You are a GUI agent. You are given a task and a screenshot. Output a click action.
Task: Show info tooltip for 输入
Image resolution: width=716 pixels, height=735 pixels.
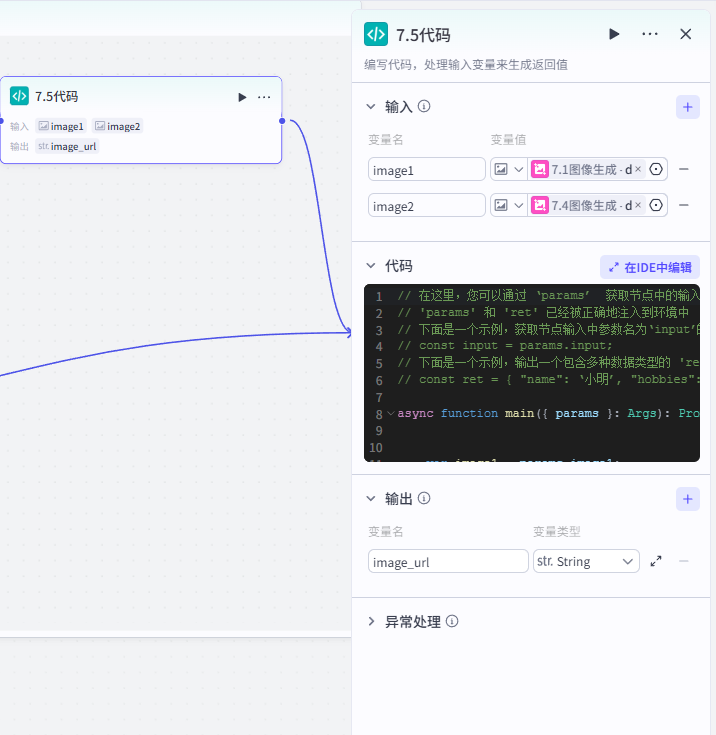point(424,107)
